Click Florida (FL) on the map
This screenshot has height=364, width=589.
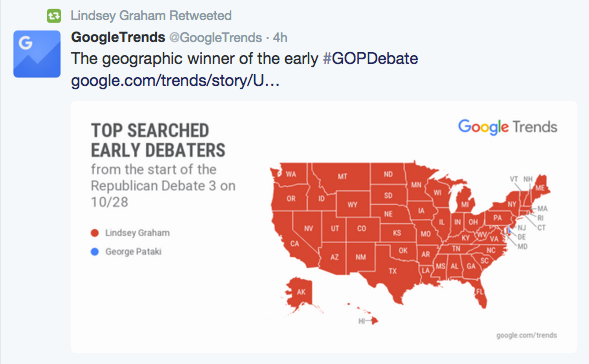[479, 292]
